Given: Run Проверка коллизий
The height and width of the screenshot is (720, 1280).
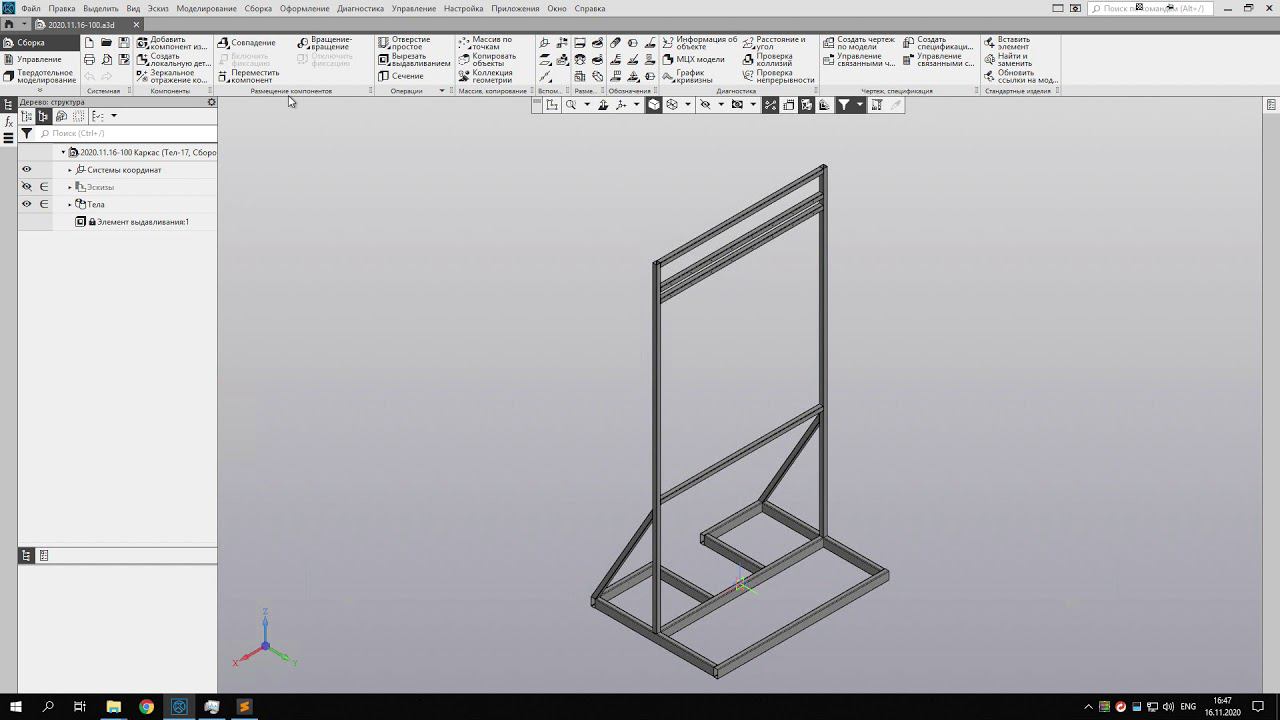Looking at the screenshot, I should tap(768, 60).
